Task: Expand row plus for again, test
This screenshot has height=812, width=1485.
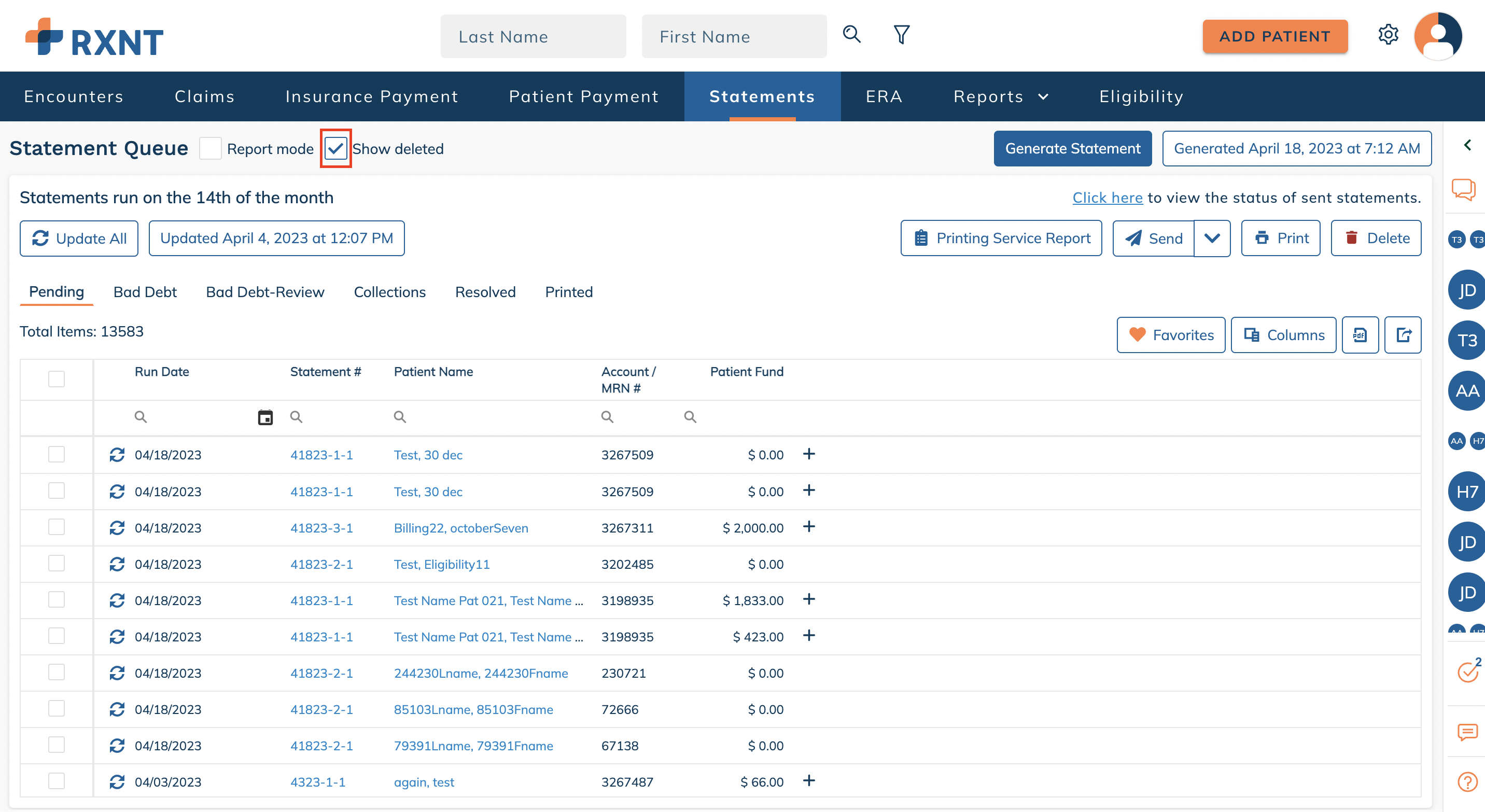Action: (809, 781)
